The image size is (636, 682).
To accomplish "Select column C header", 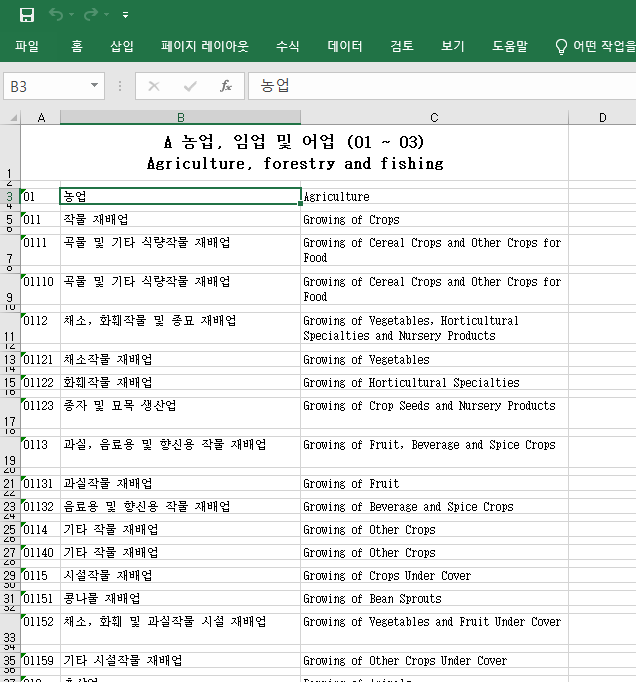I will [434, 117].
